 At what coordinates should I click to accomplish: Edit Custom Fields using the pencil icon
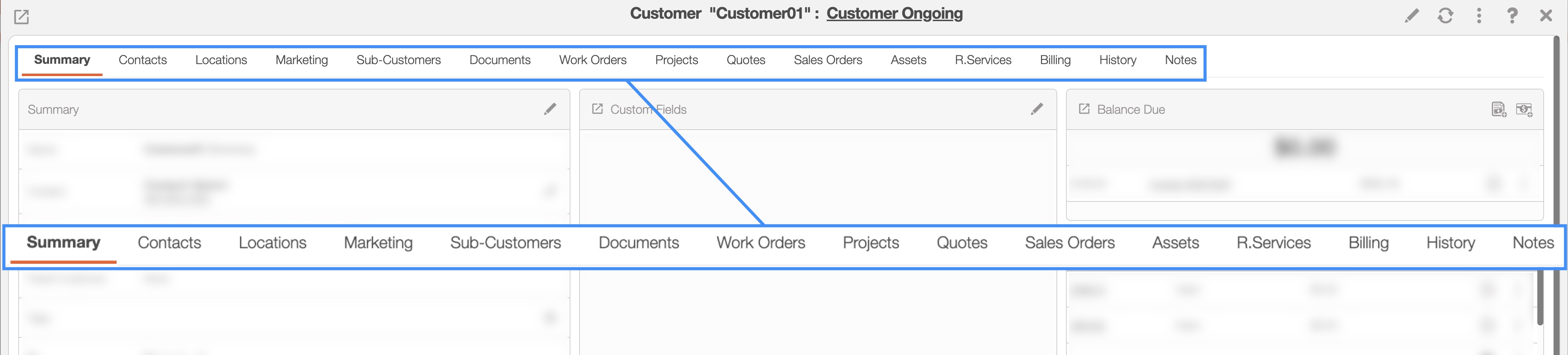click(1037, 110)
